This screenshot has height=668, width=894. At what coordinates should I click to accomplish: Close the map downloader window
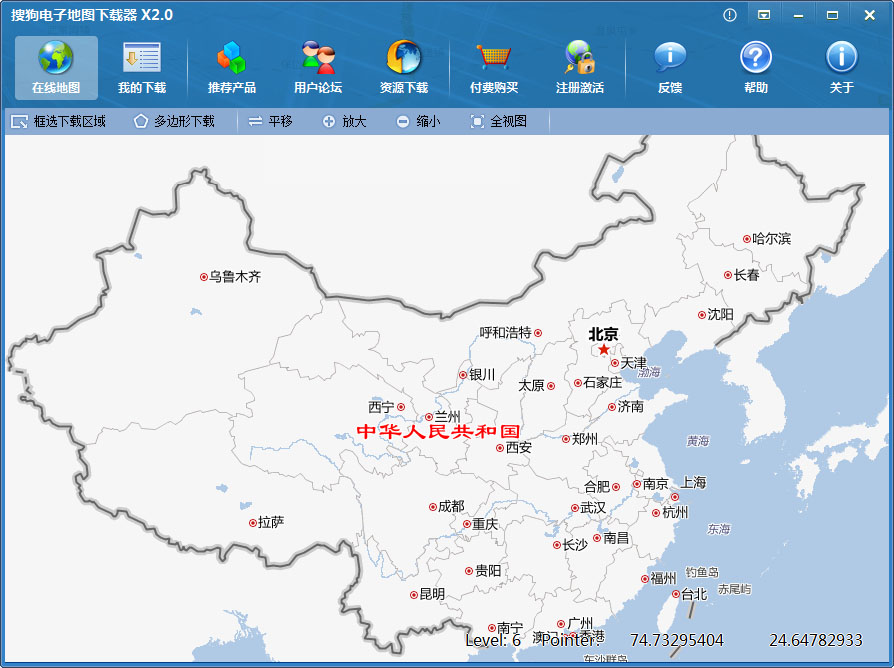click(869, 15)
